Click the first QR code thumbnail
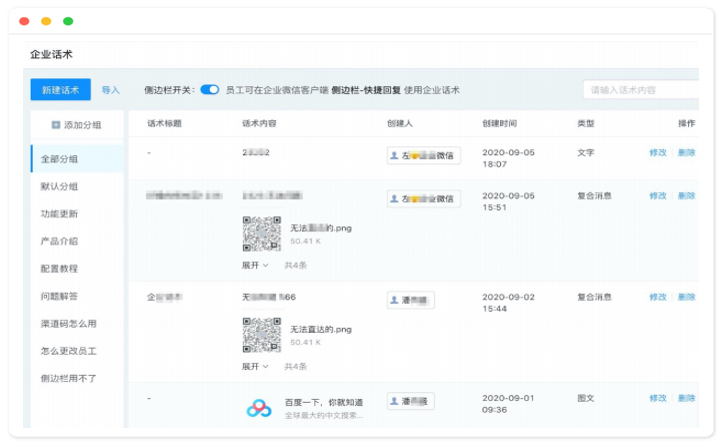The image size is (725, 448). pos(261,234)
